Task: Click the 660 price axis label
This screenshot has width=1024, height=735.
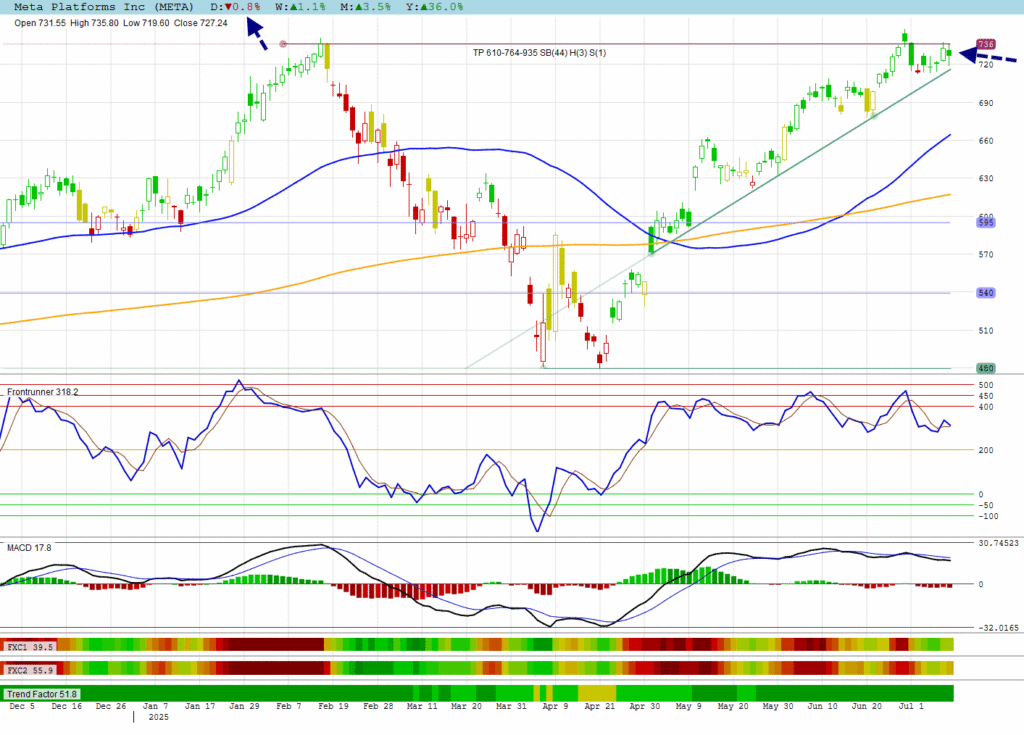Action: click(985, 141)
